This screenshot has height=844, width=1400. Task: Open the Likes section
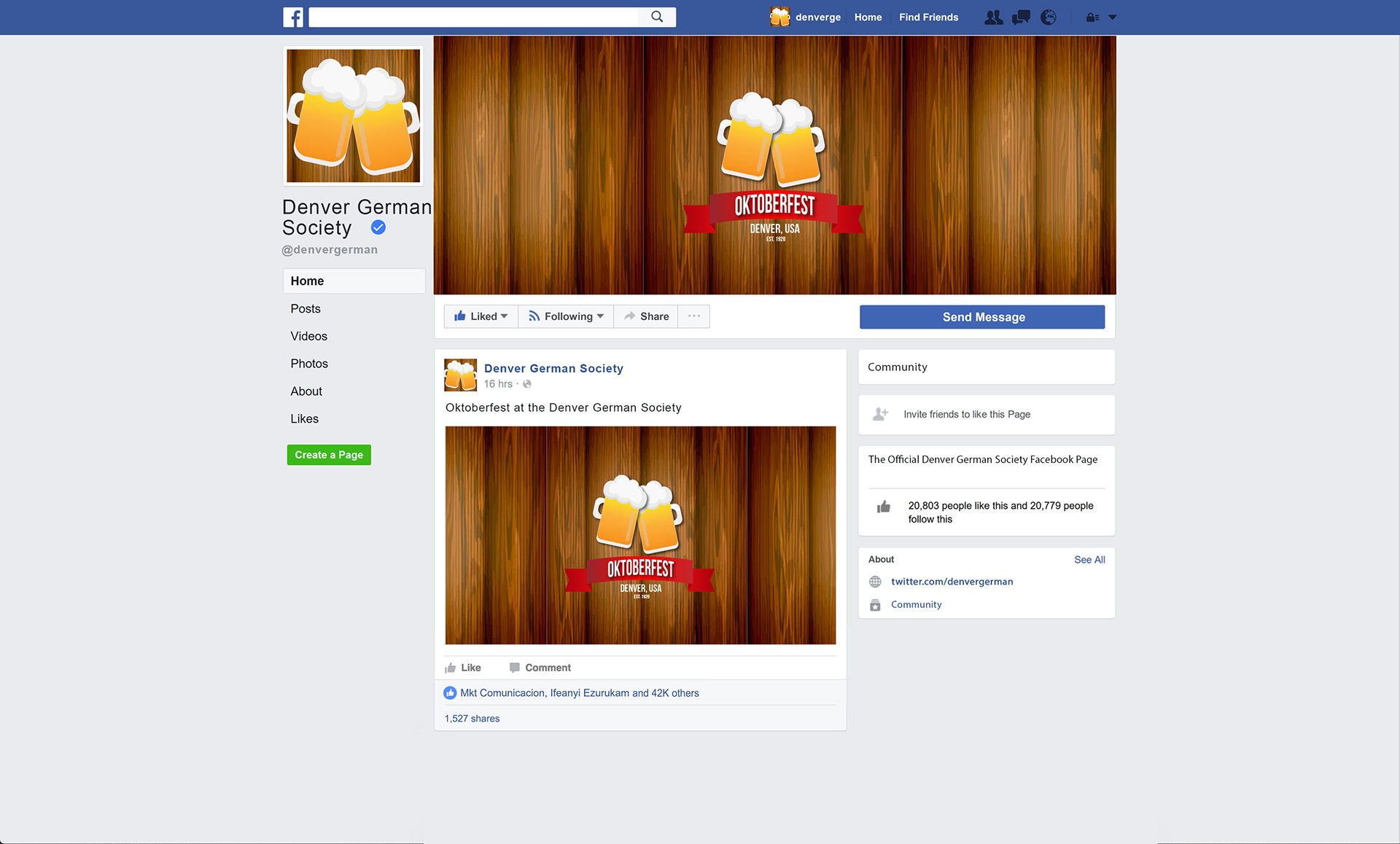305,419
